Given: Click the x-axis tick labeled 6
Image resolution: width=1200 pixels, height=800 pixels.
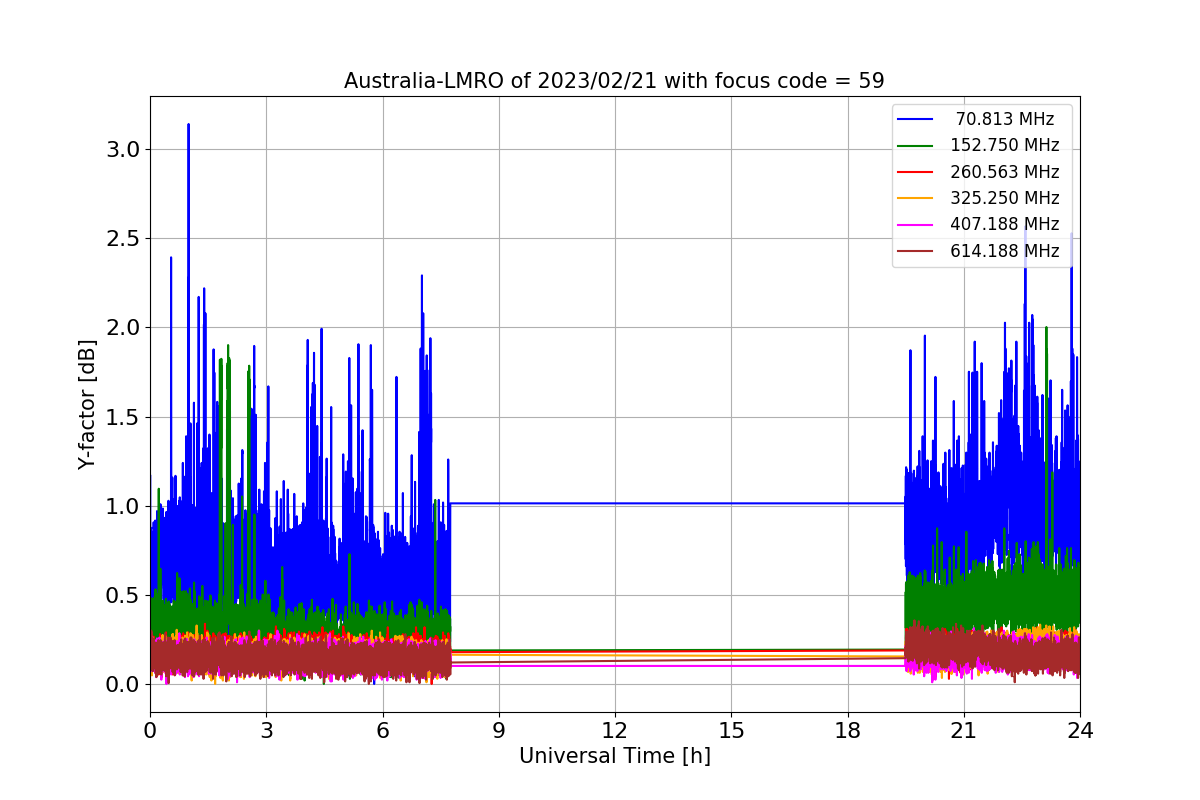Looking at the screenshot, I should tap(383, 731).
